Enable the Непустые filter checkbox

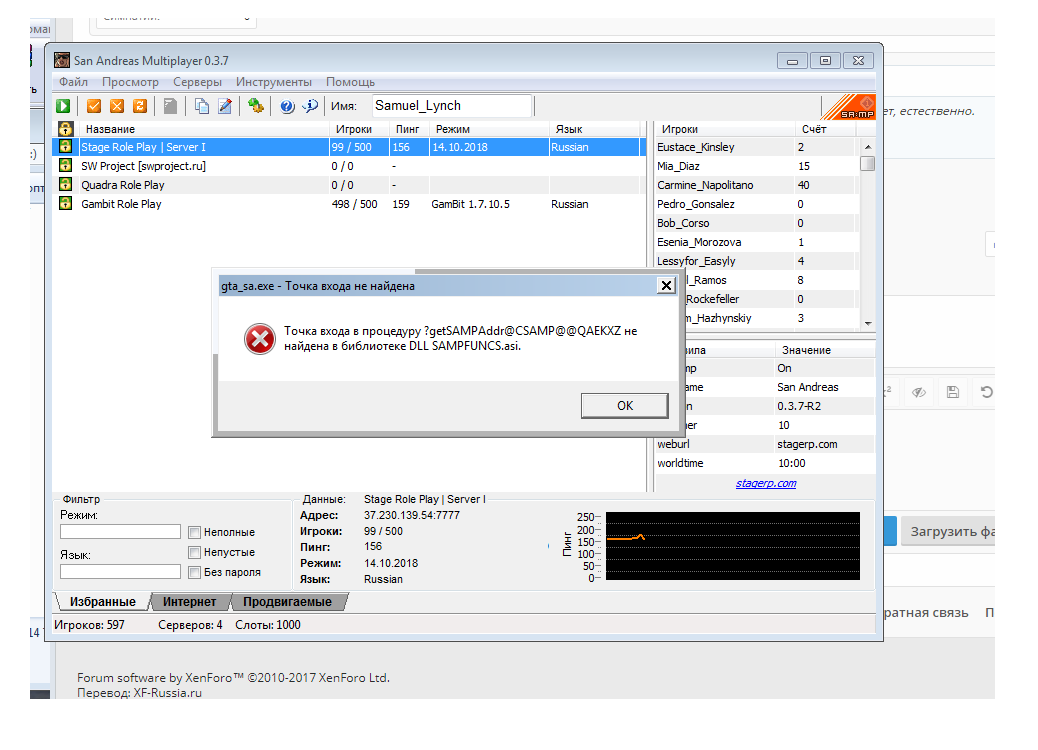[x=195, y=552]
